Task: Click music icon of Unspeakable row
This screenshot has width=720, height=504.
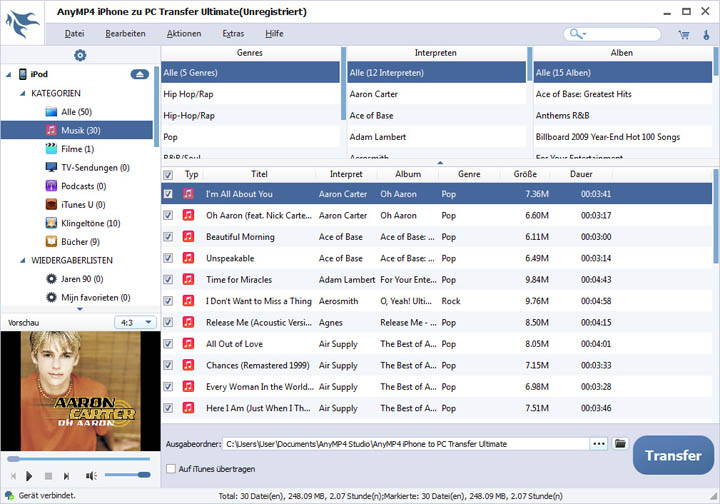Action: click(188, 258)
